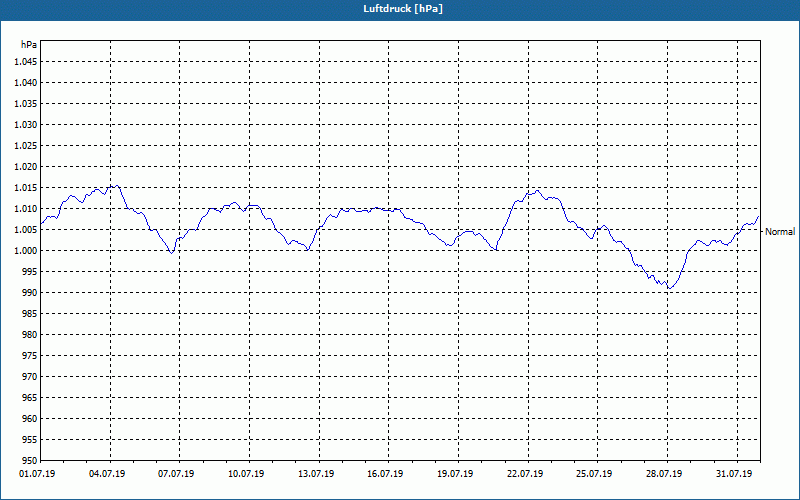The image size is (800, 500).
Task: Select the 28.07.19 date label
Action: pos(664,474)
